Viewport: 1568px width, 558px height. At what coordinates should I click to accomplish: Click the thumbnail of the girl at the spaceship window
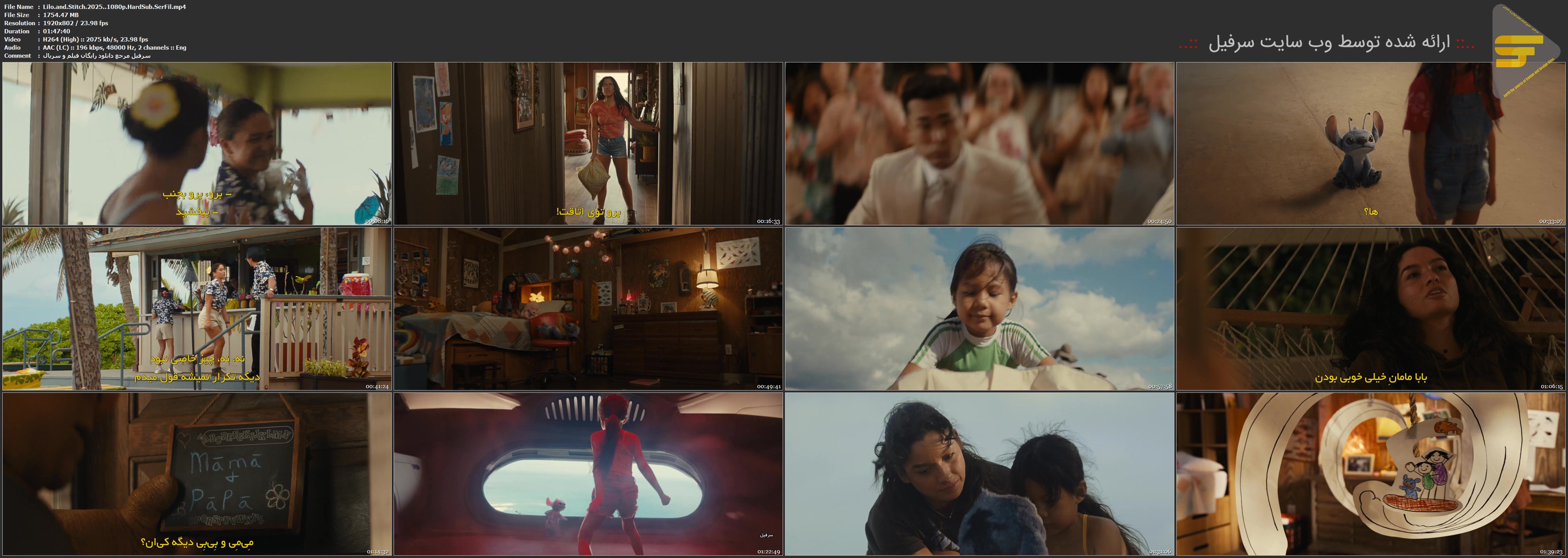(x=588, y=473)
